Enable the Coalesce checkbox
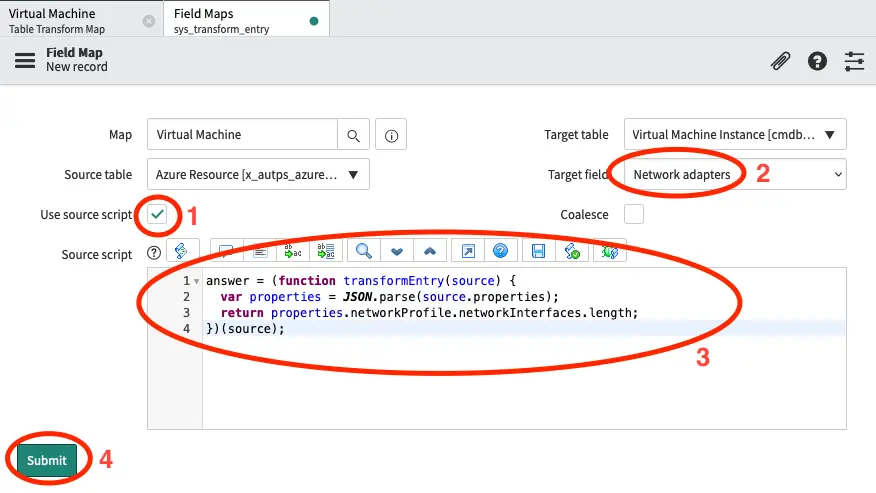Viewport: 876px width, 493px height. click(x=633, y=214)
